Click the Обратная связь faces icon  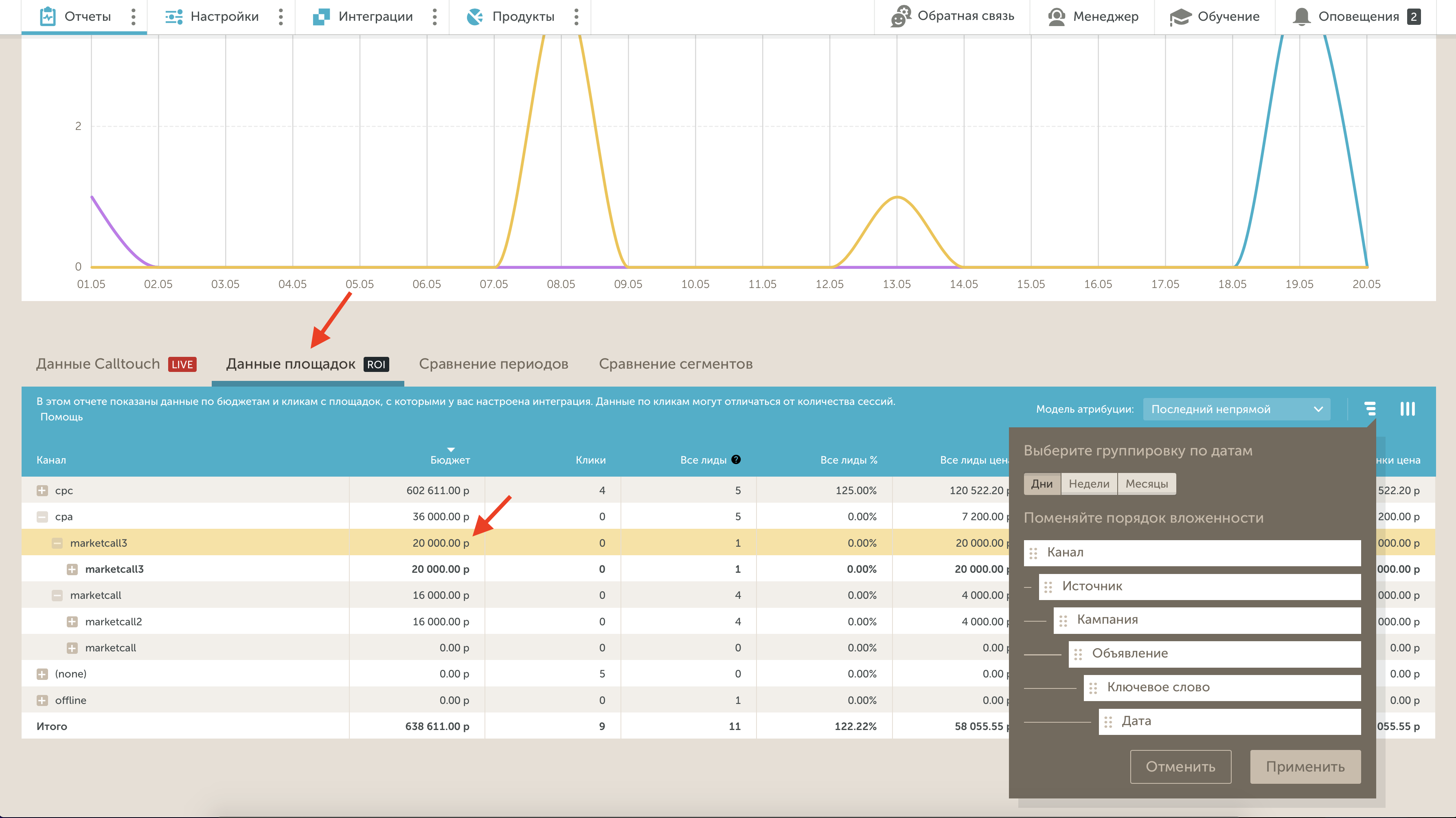[901, 16]
